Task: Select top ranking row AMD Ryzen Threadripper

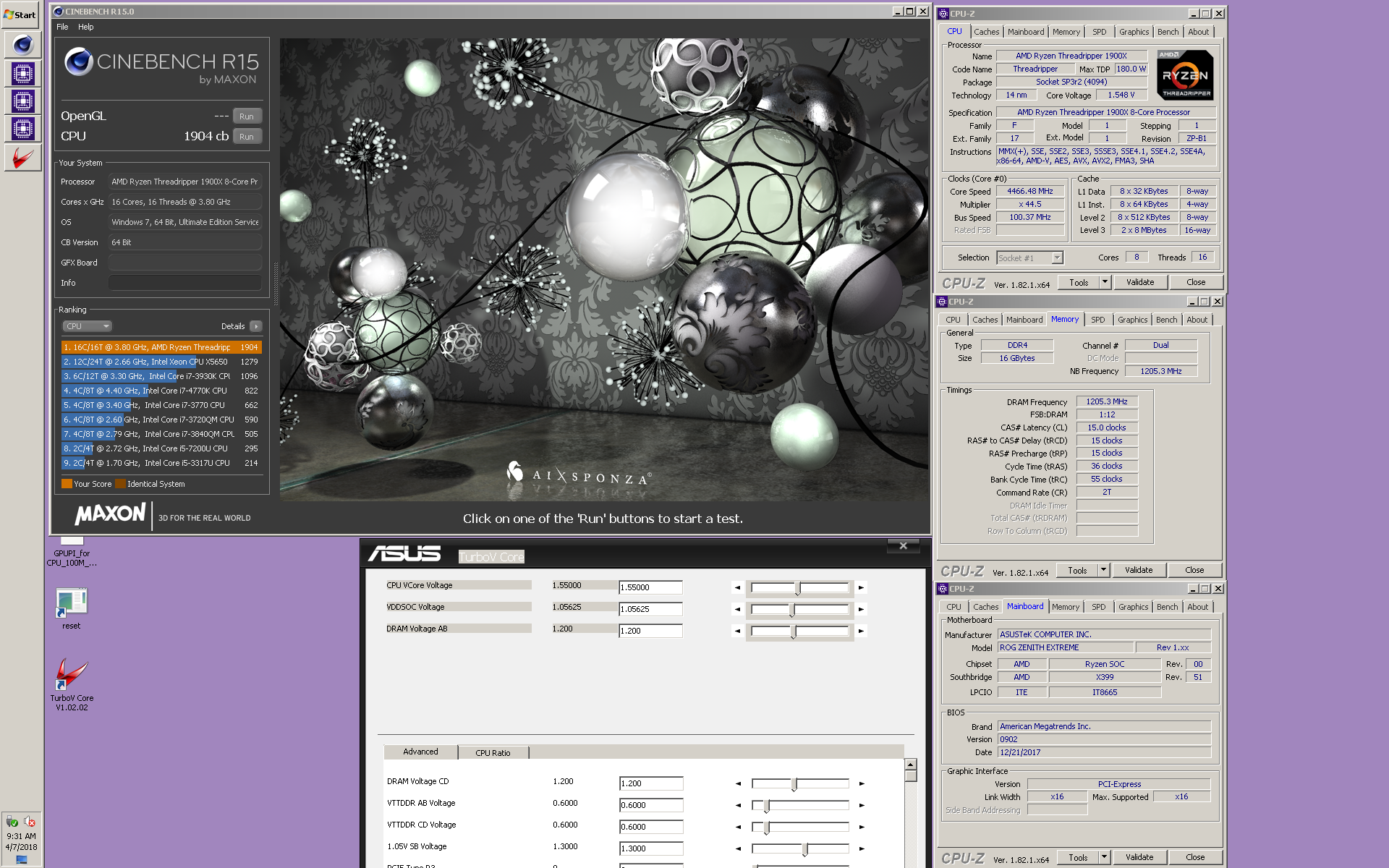Action: tap(161, 347)
